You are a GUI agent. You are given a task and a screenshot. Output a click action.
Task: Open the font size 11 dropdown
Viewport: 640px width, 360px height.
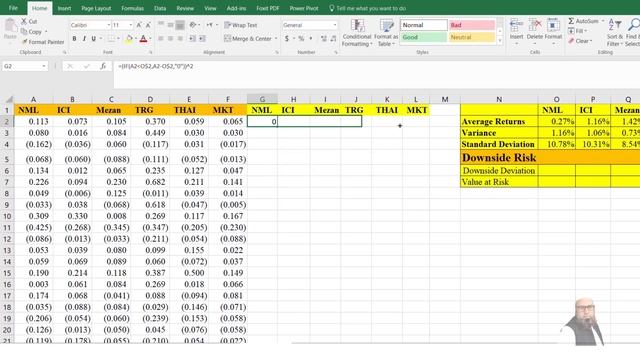pyautogui.click(x=131, y=25)
